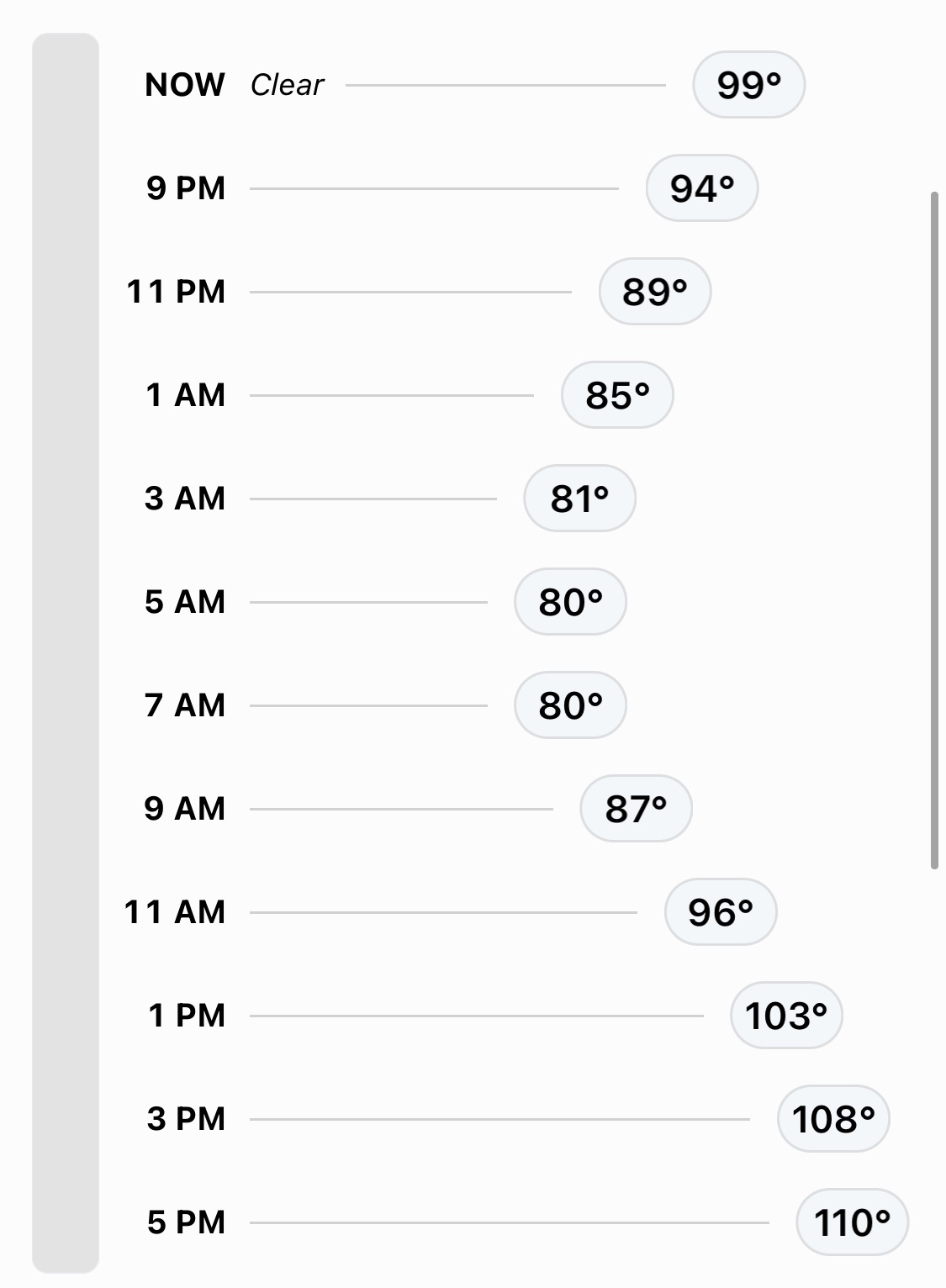Click the 85° temperature badge
The width and height of the screenshot is (946, 1288).
(x=617, y=395)
